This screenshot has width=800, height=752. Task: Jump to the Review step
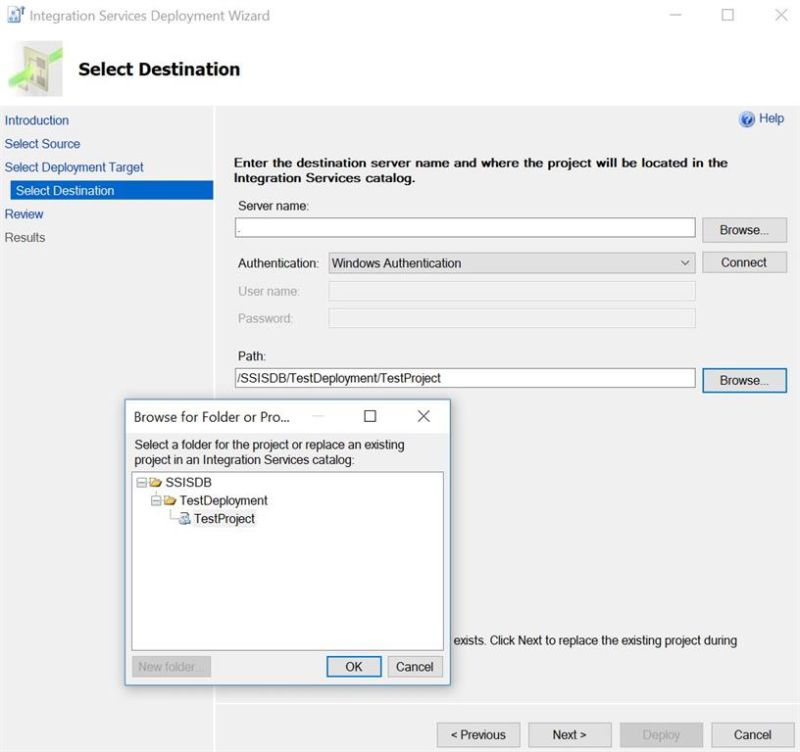(24, 214)
